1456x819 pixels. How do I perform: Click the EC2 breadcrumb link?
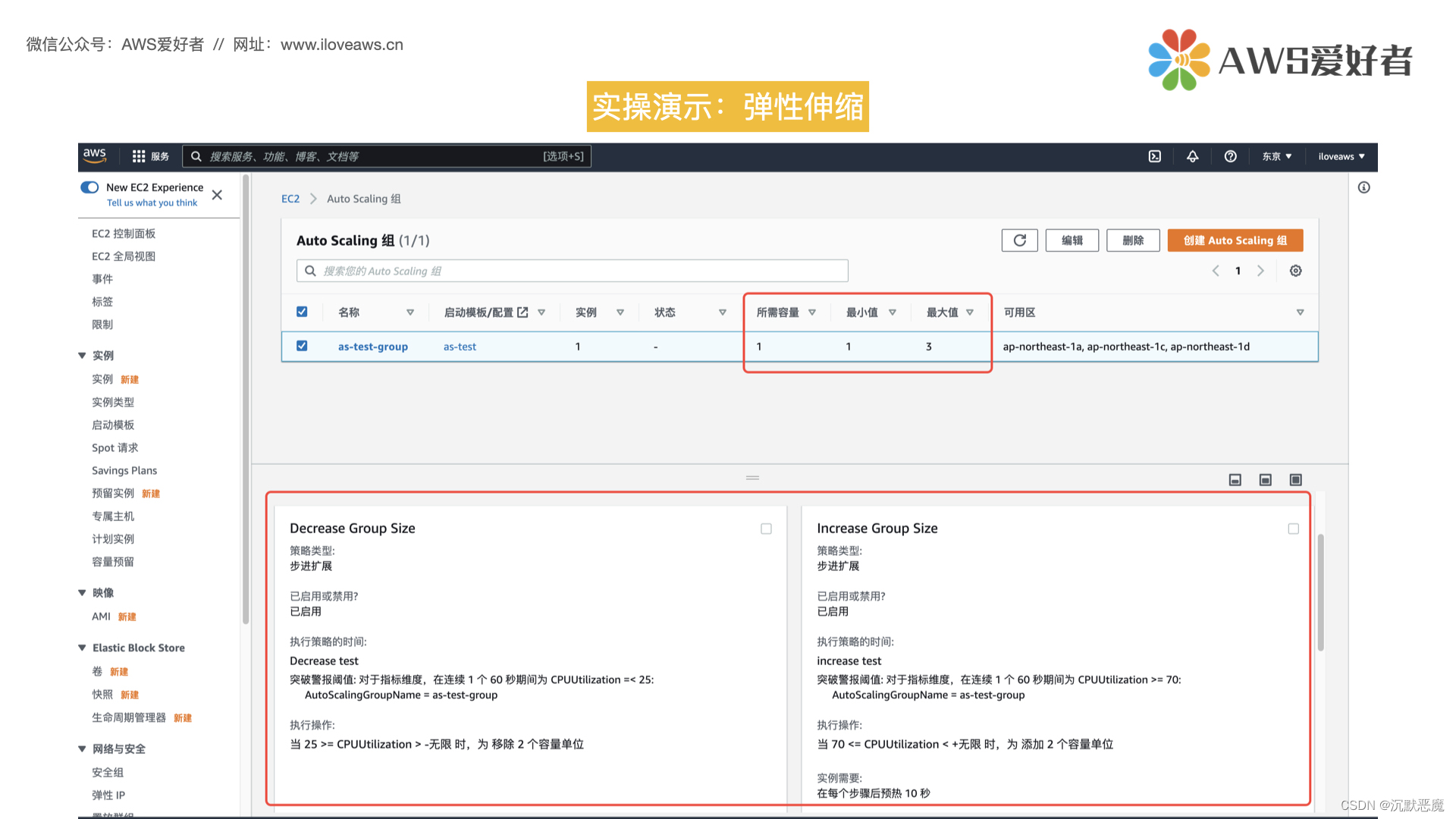click(x=290, y=199)
